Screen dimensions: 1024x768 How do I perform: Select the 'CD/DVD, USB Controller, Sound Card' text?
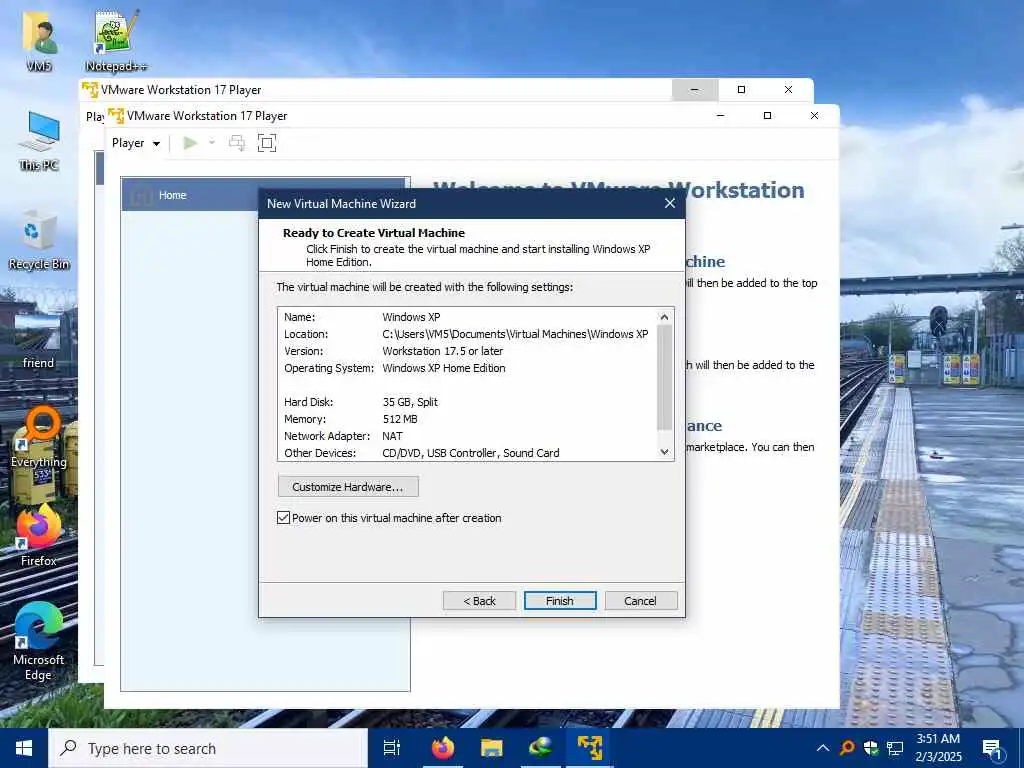471,453
